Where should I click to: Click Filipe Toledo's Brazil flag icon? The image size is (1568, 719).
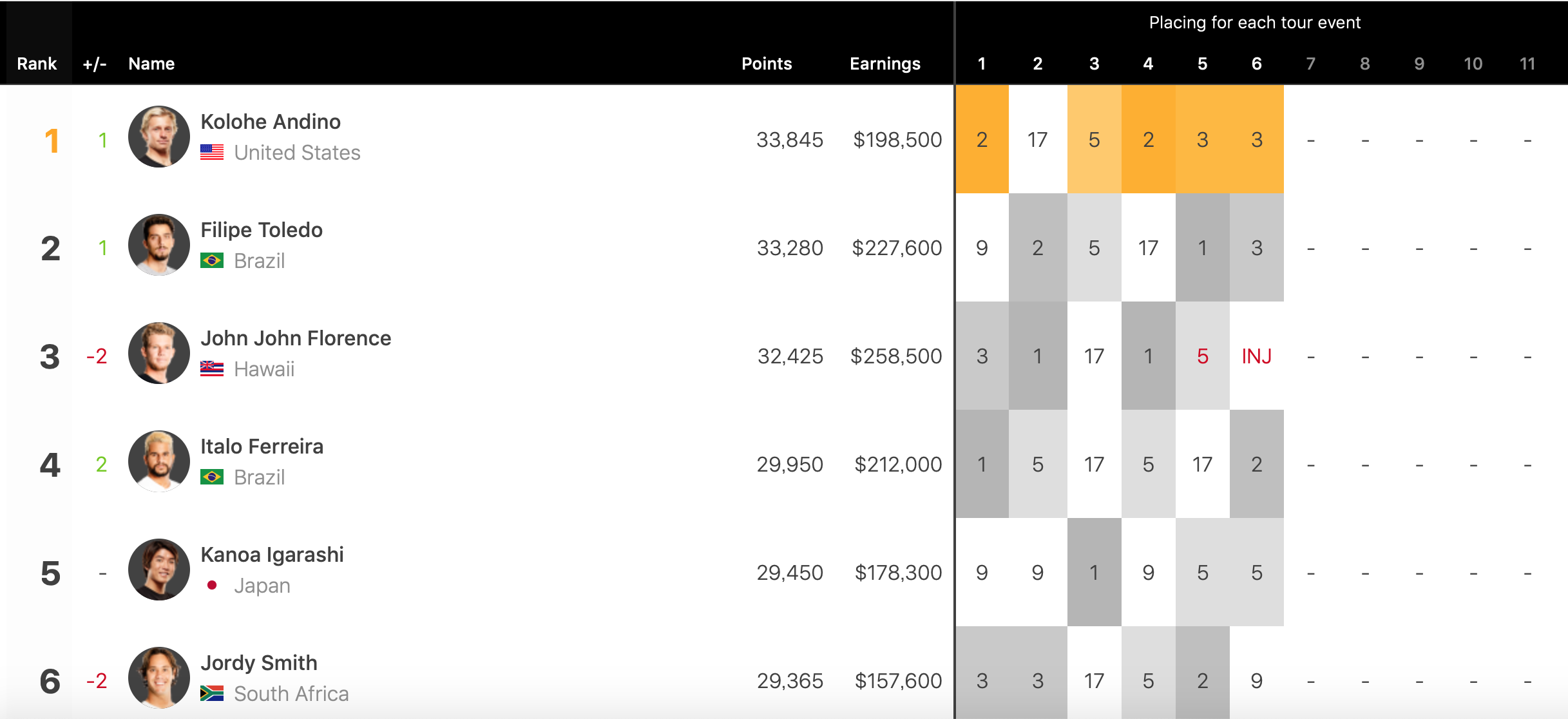(212, 261)
